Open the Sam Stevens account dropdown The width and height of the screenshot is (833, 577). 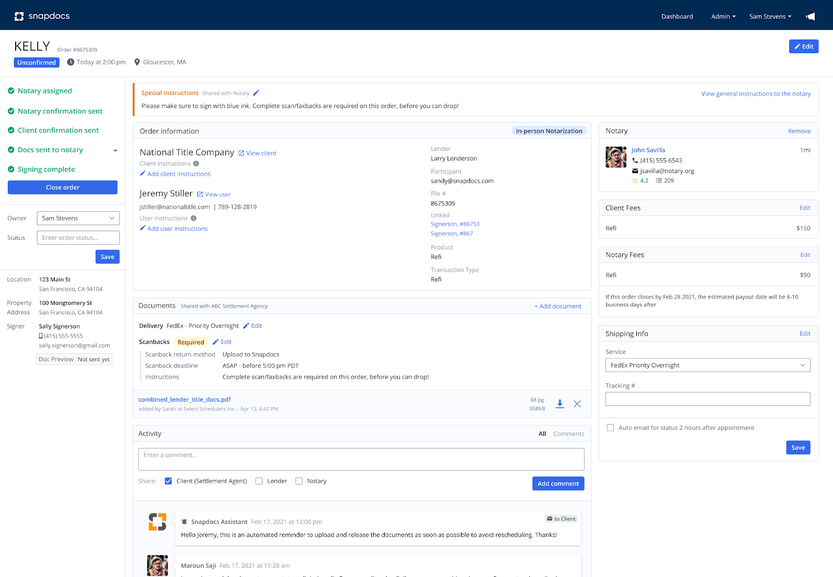(x=770, y=16)
